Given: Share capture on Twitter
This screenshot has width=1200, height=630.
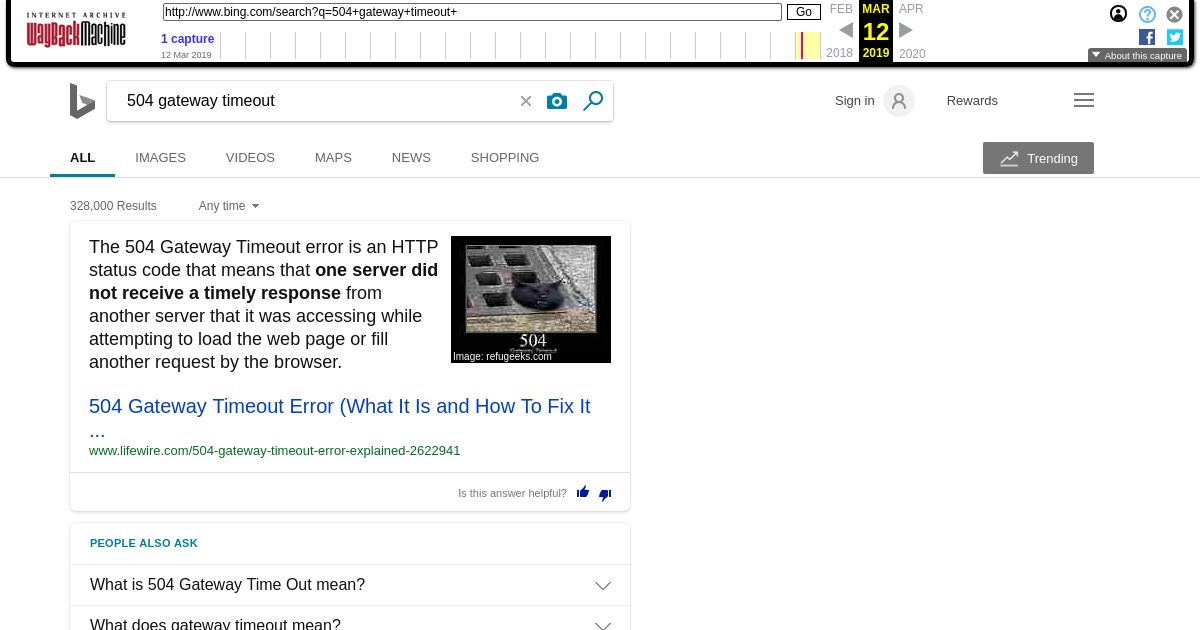Looking at the screenshot, I should coord(1175,37).
